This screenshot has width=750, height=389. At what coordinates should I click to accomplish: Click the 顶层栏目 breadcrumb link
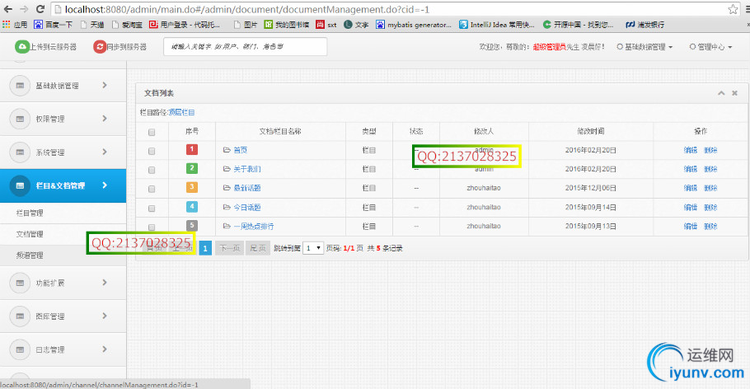[x=181, y=112]
